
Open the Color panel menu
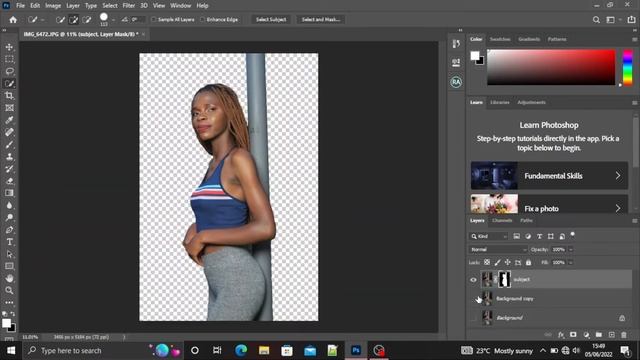(x=635, y=40)
